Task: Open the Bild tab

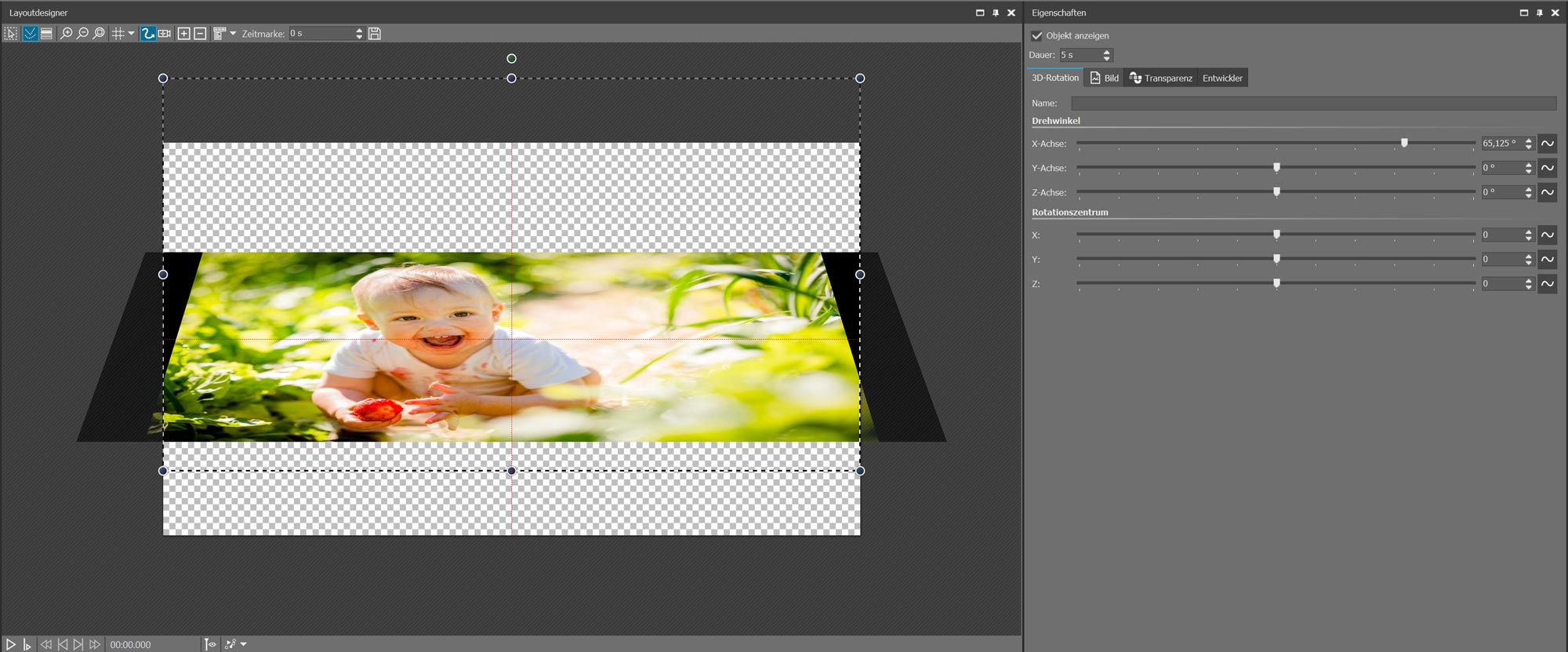Action: click(x=1104, y=78)
